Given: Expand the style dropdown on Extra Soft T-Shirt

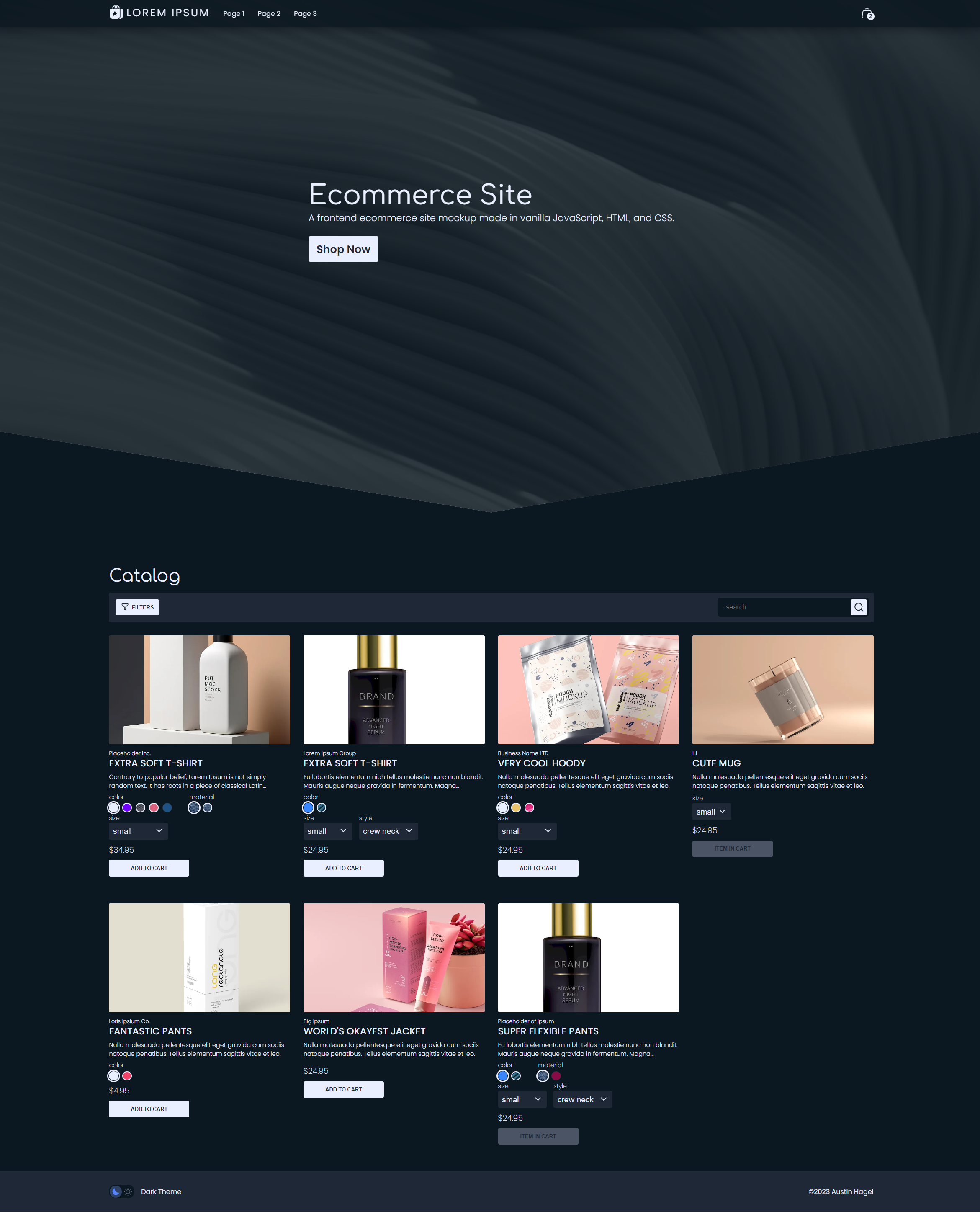Looking at the screenshot, I should (387, 830).
